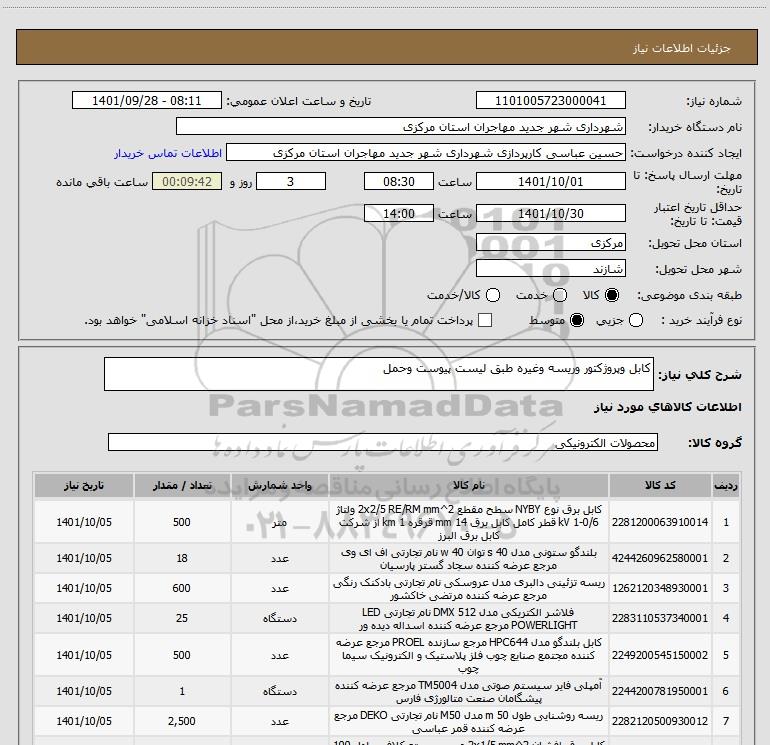Click the quantity 2,500 cell
Viewport: 770px width, 745px height.
(182, 721)
